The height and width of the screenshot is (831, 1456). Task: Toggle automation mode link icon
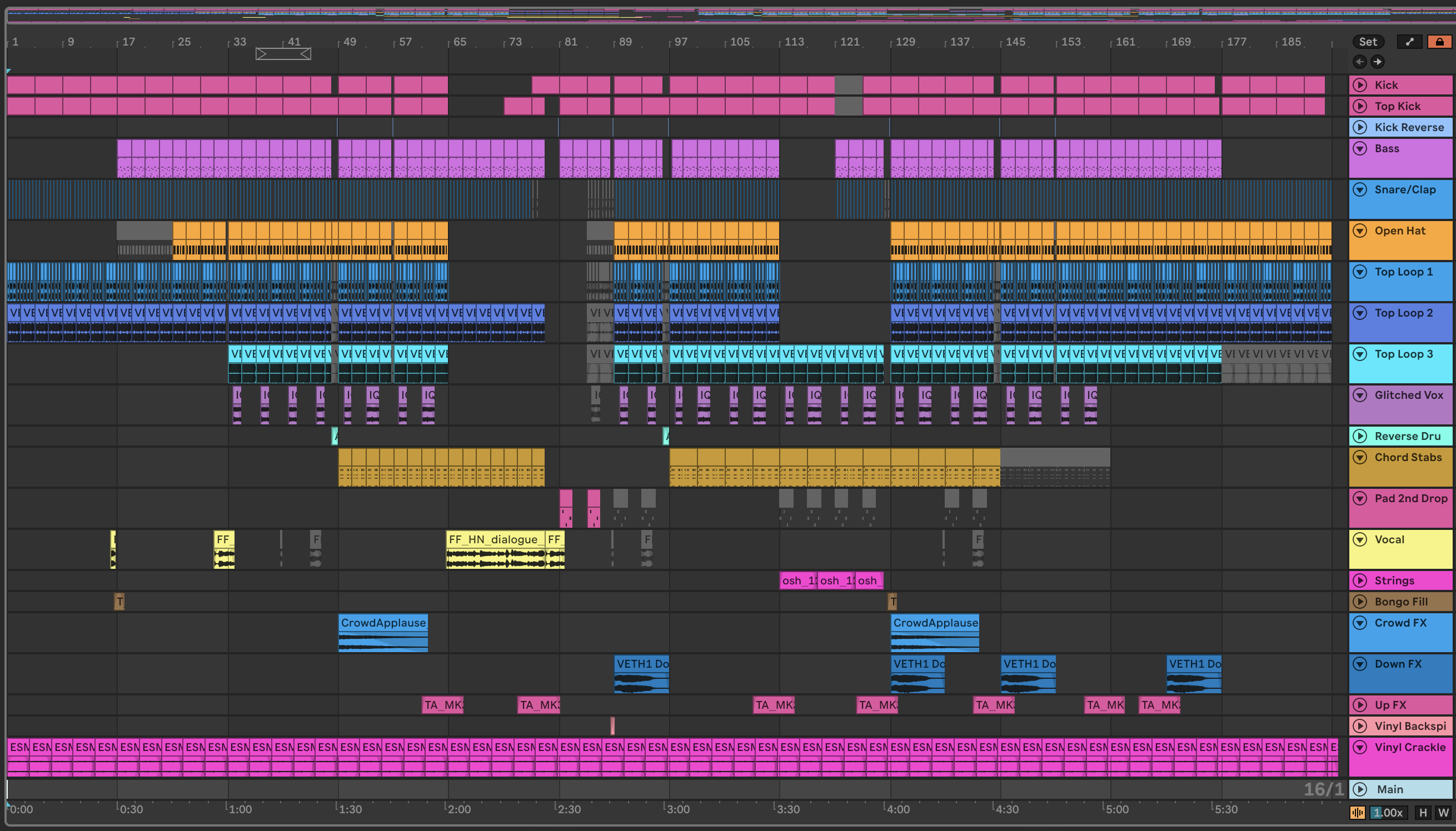pos(1410,42)
